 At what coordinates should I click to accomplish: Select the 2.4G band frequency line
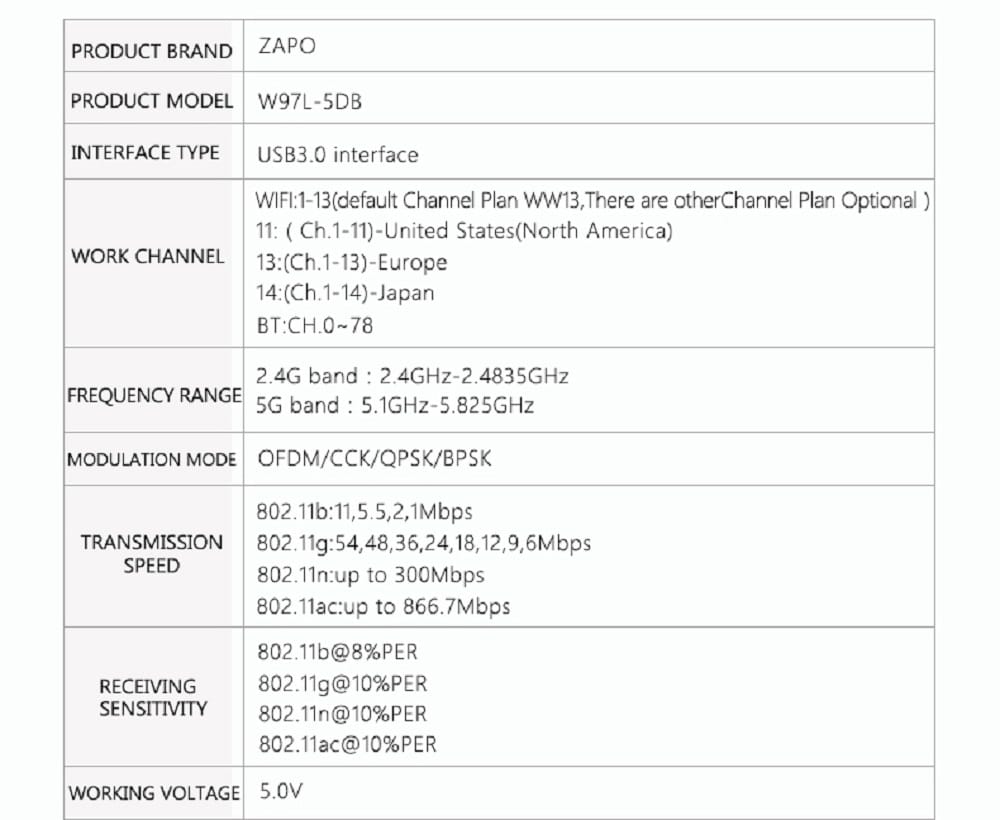point(412,376)
